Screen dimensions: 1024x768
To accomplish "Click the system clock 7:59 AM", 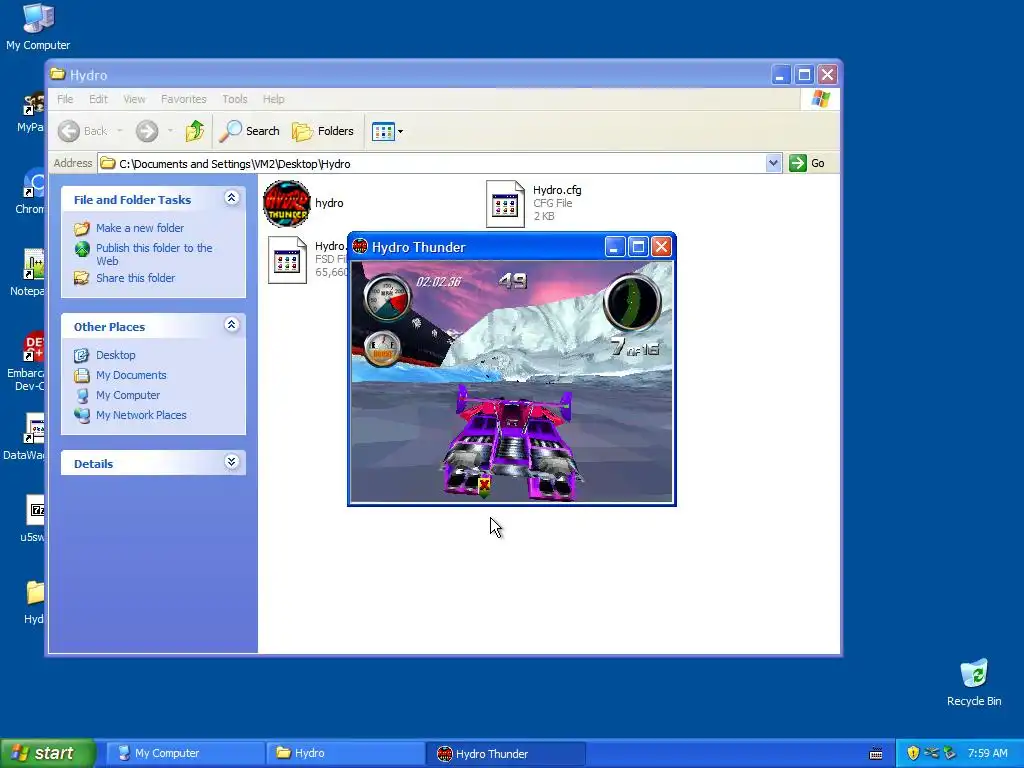I will click(x=987, y=753).
